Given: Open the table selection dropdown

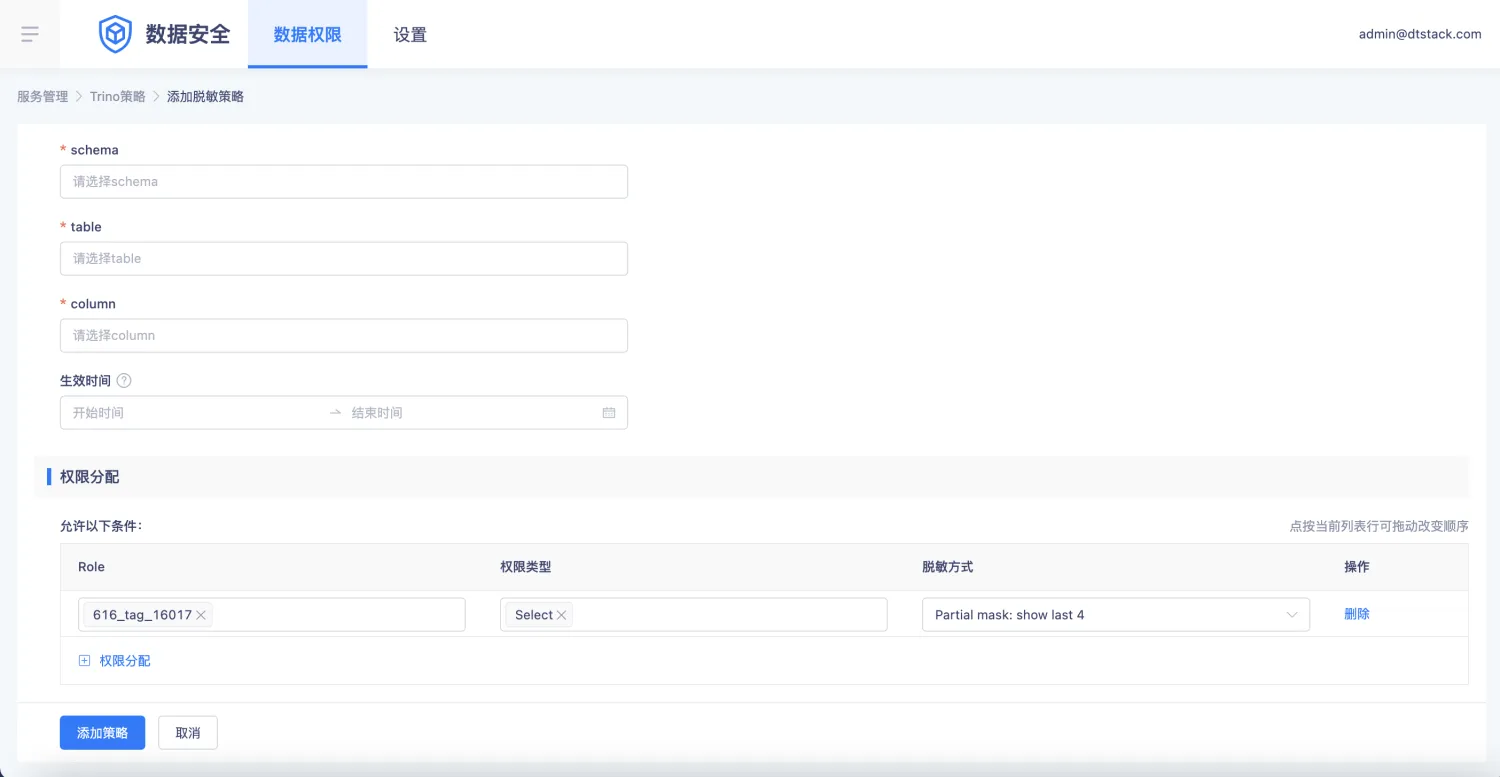Looking at the screenshot, I should 343,259.
